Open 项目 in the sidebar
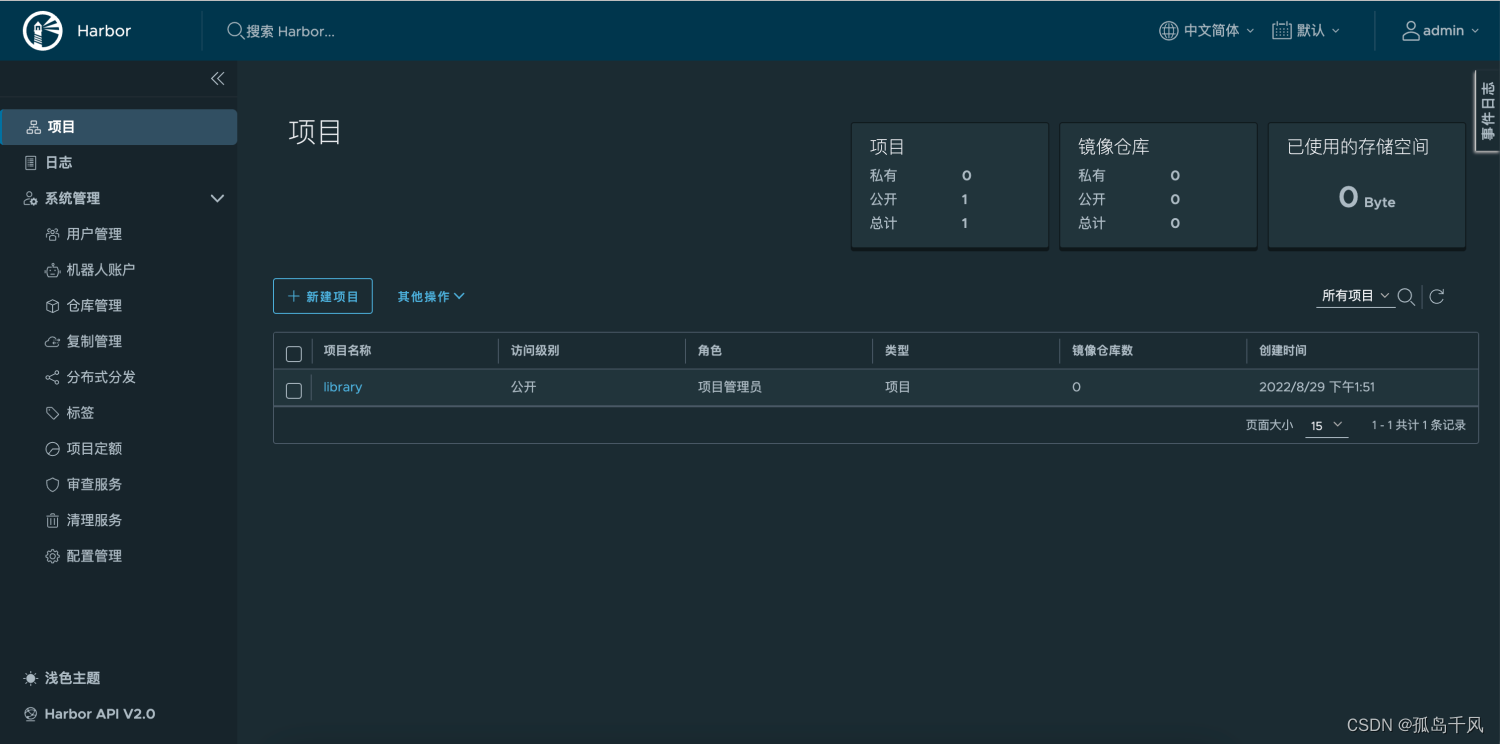Viewport: 1500px width, 744px height. (118, 128)
